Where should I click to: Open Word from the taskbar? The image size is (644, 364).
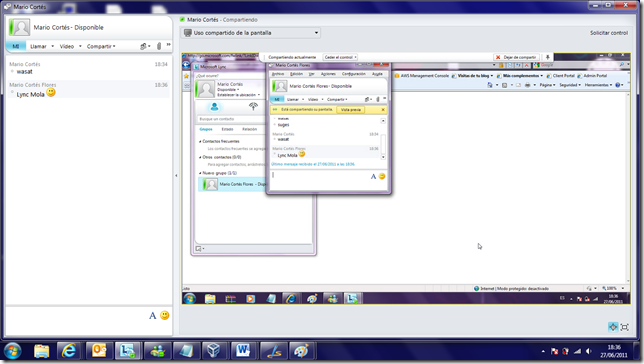coord(243,351)
